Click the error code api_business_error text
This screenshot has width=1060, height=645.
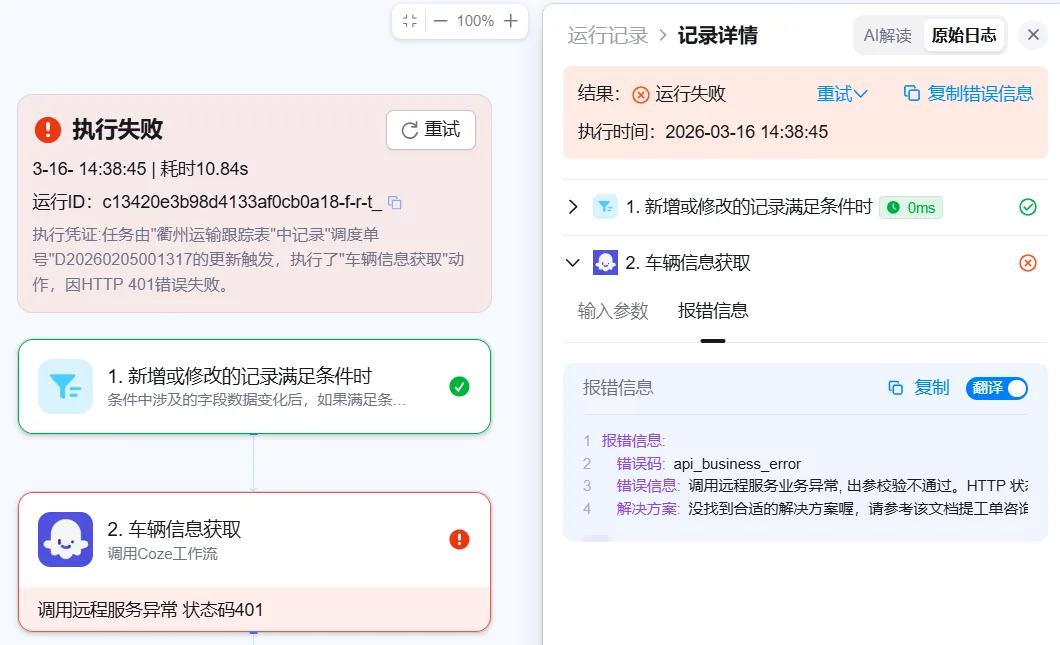click(737, 464)
